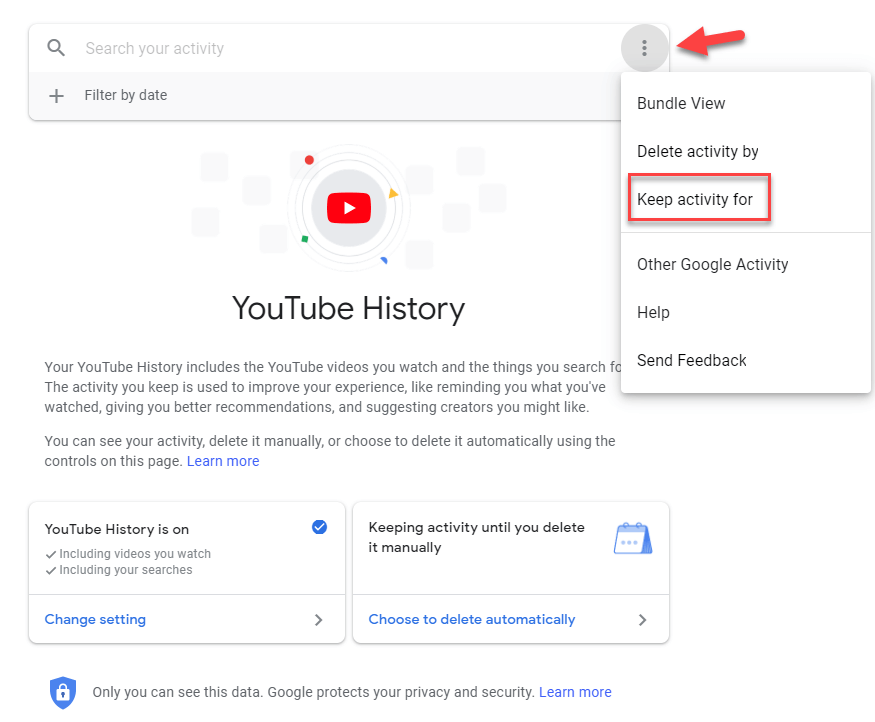Click Help in the dropdown menu

pos(746,312)
